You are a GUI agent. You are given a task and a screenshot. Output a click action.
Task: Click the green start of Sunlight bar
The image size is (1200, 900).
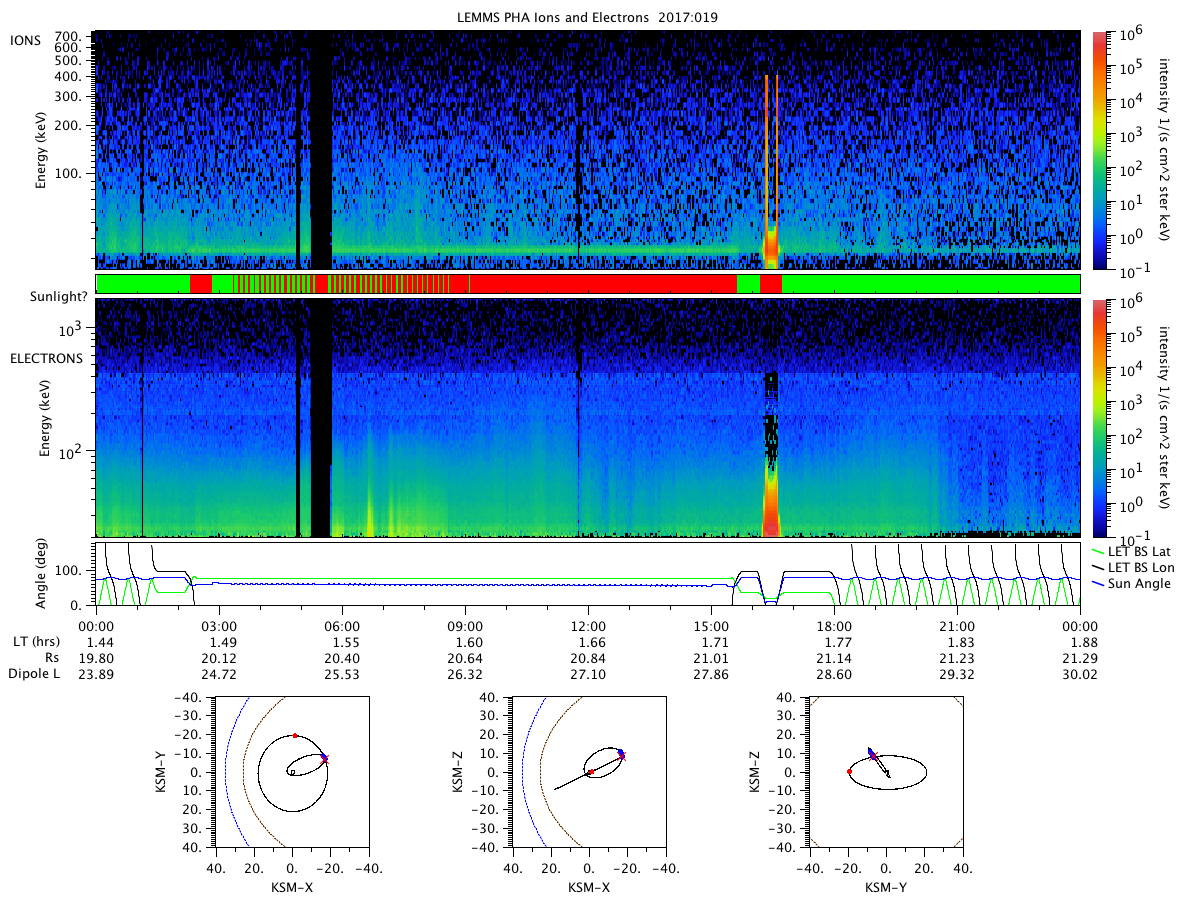pyautogui.click(x=142, y=284)
